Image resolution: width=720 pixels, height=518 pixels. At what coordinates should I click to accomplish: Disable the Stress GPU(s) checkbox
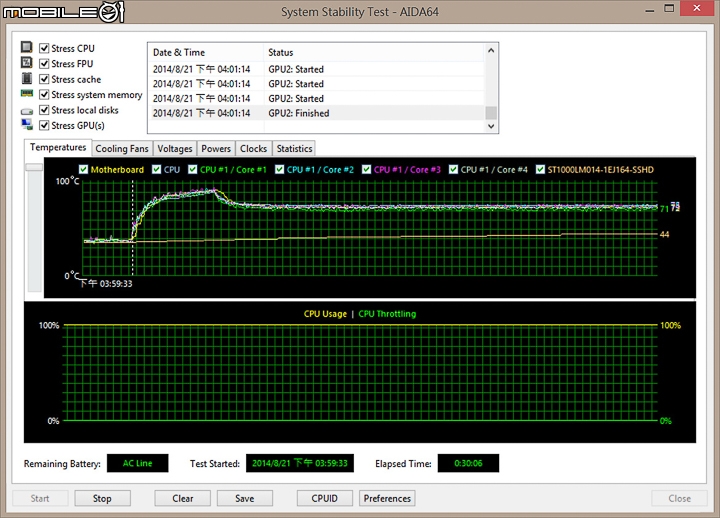pos(44,125)
